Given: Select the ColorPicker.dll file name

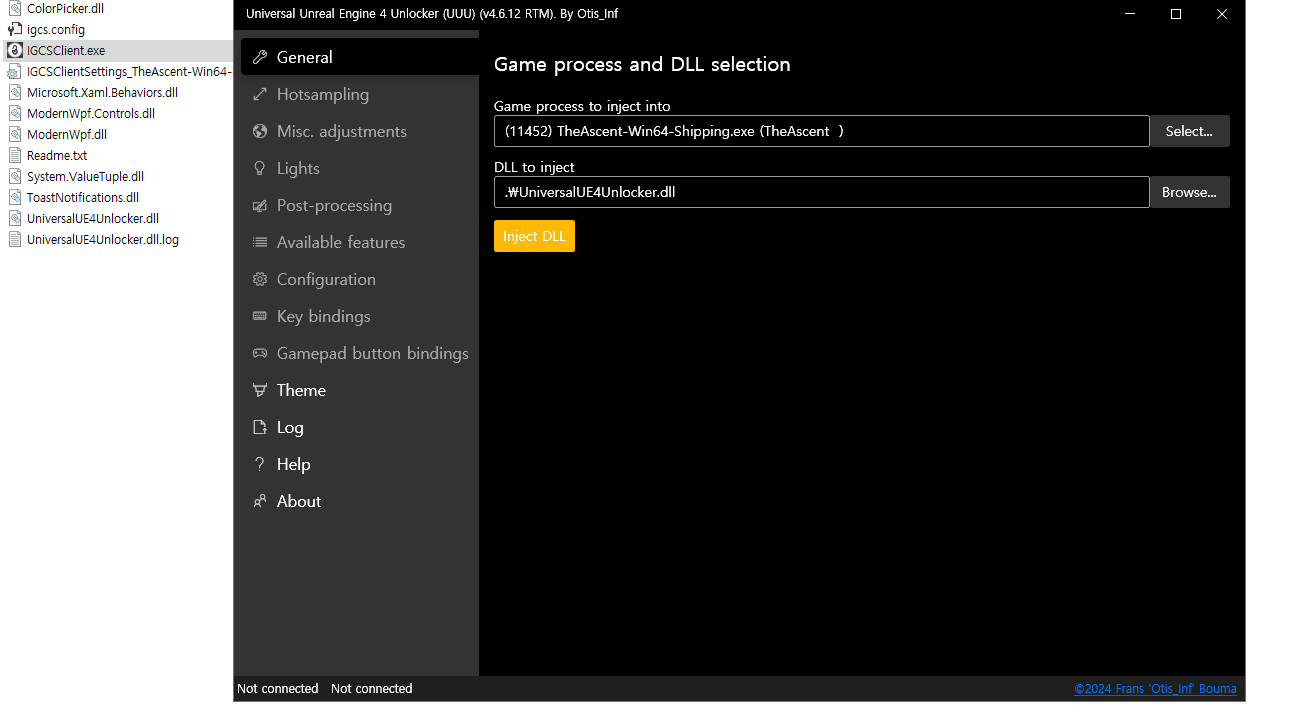Looking at the screenshot, I should 65,8.
